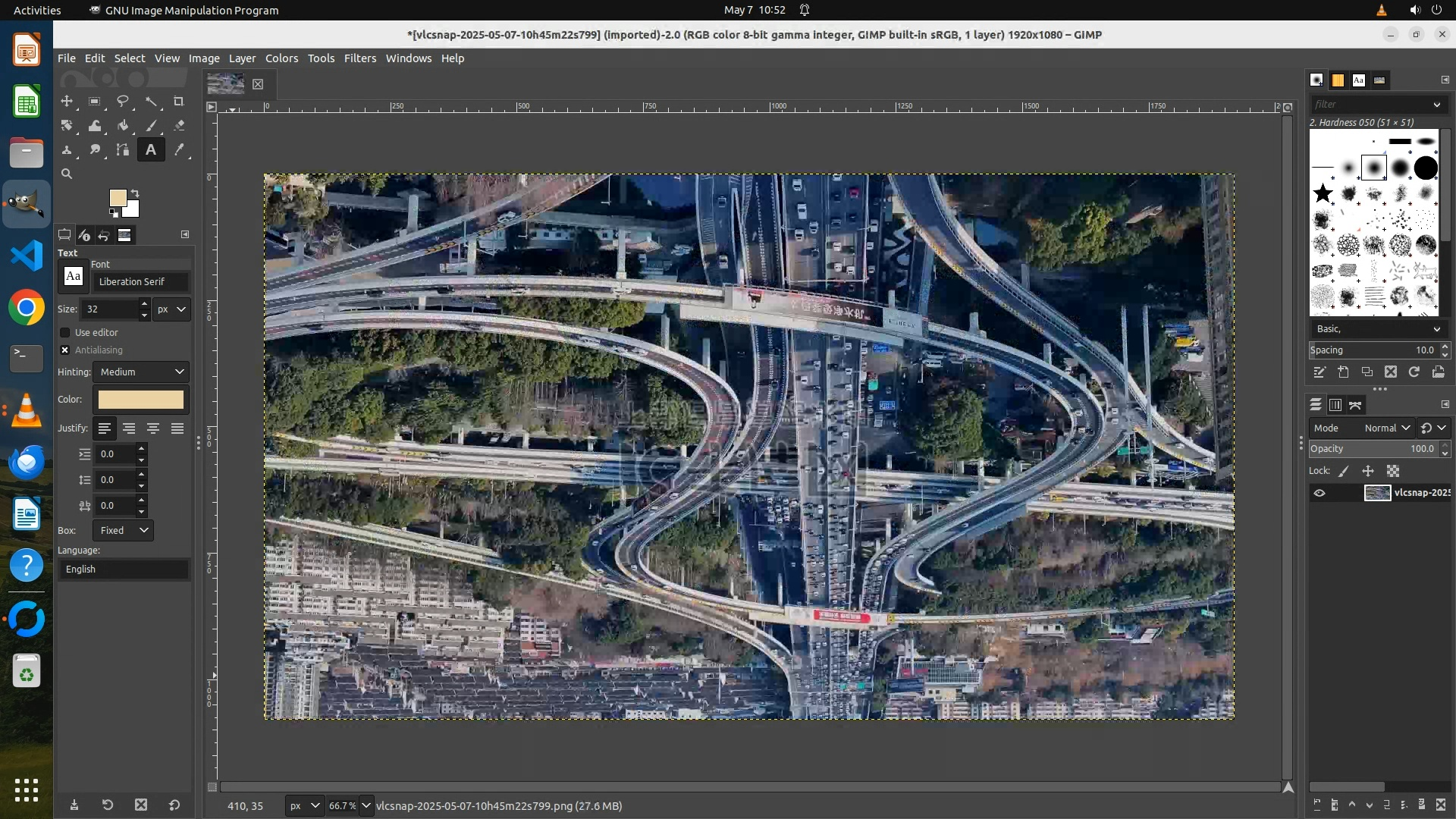This screenshot has height=819, width=1456.
Task: Activate the Color Picker eyedropper tool
Action: click(179, 150)
